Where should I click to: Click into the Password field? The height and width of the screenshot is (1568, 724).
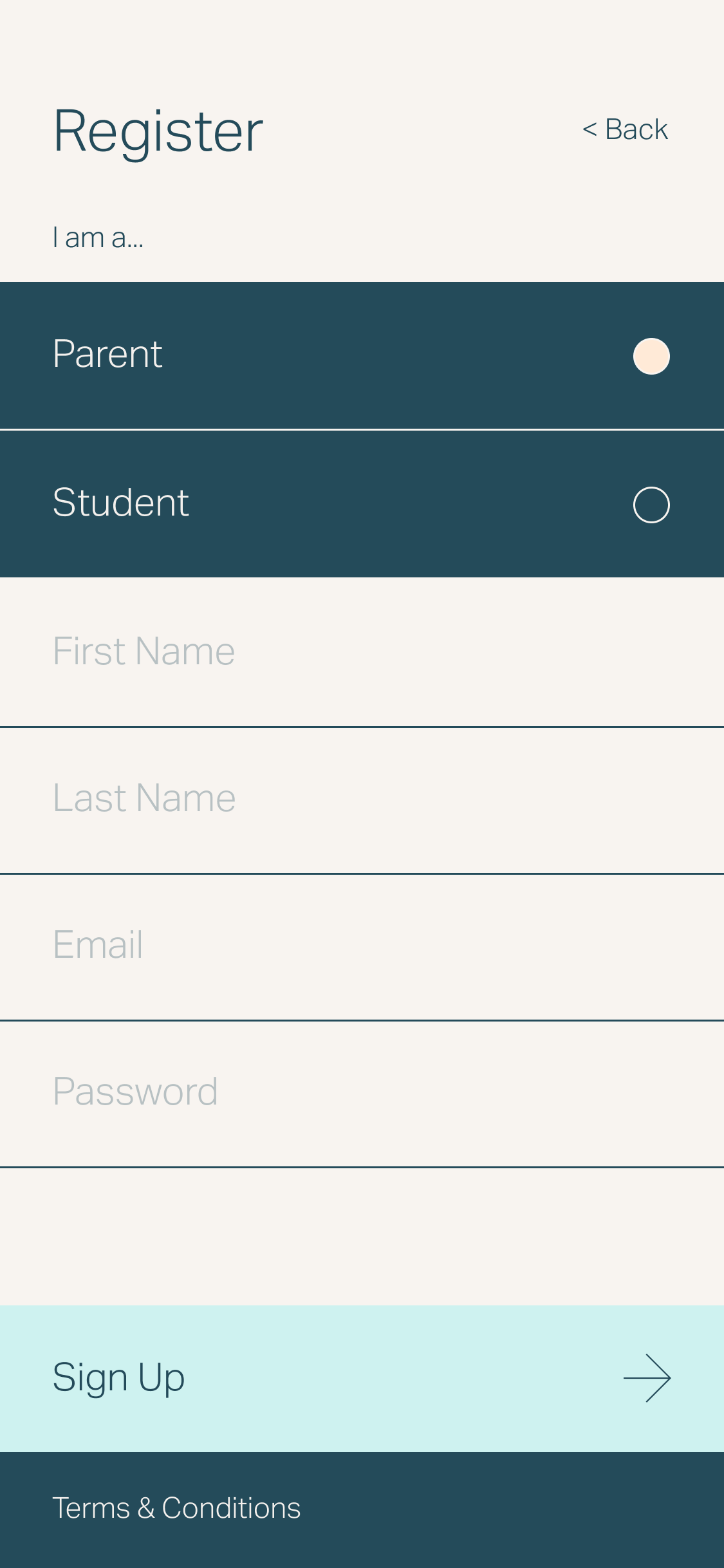pos(360,1092)
